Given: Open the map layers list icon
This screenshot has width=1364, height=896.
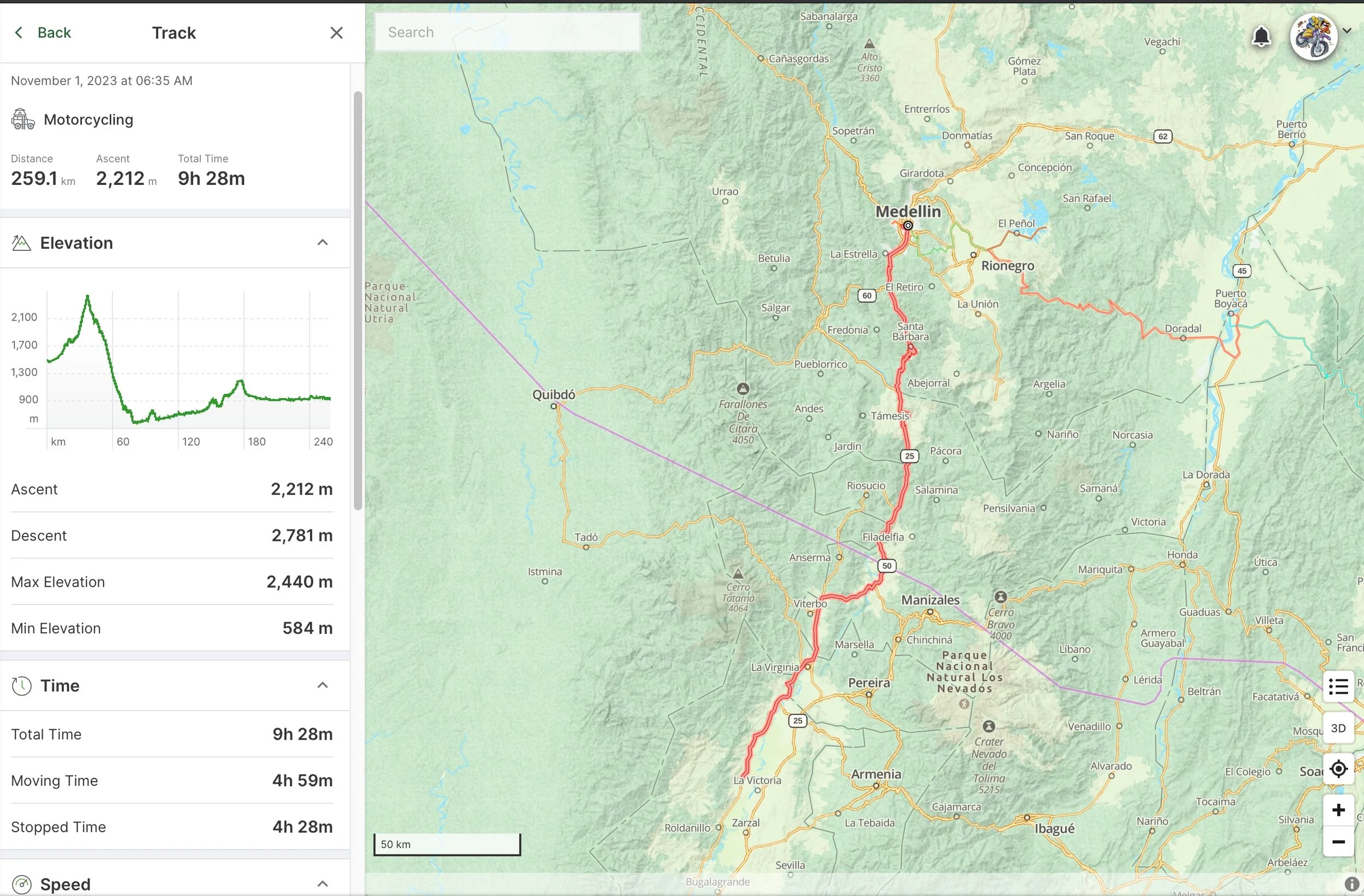Looking at the screenshot, I should (x=1338, y=685).
